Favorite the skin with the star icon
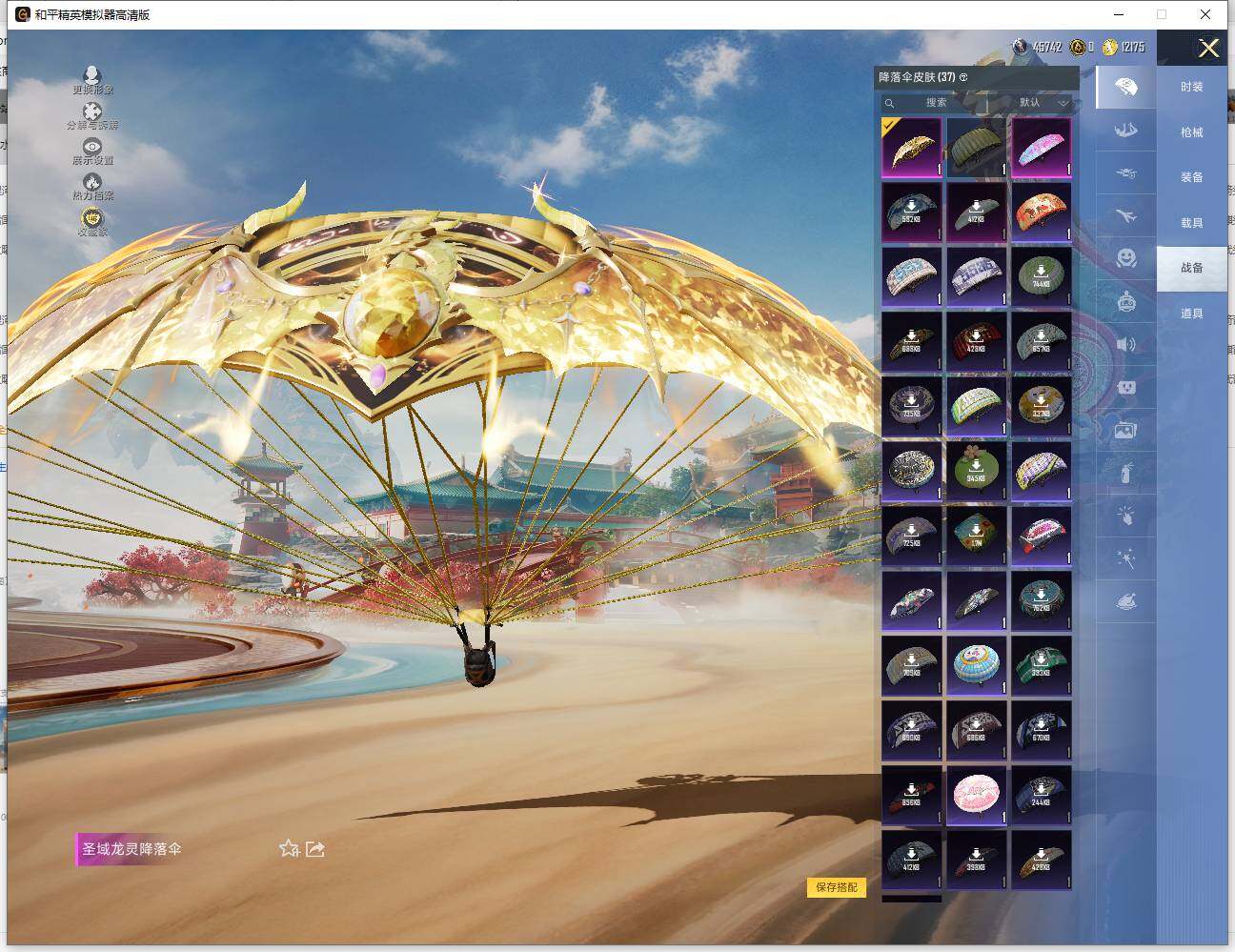 289,848
